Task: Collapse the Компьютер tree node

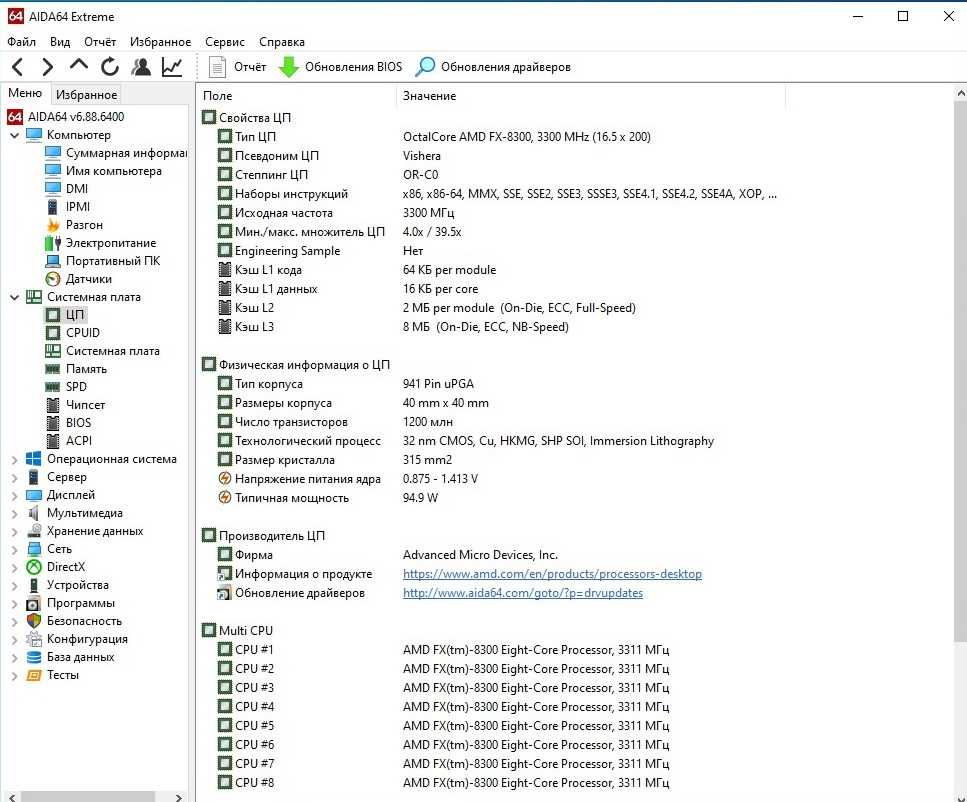Action: 15,134
